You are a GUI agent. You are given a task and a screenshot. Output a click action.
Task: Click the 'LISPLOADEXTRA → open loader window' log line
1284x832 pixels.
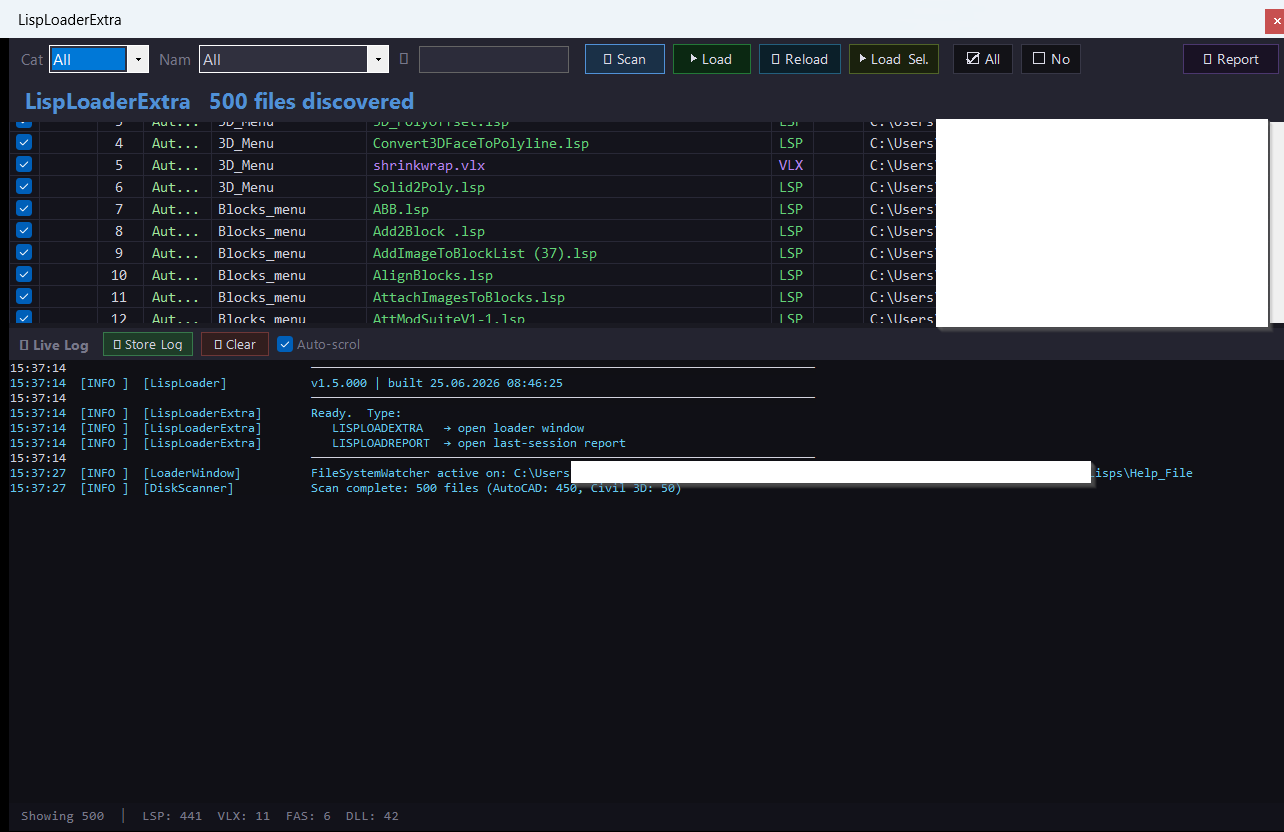pos(458,428)
